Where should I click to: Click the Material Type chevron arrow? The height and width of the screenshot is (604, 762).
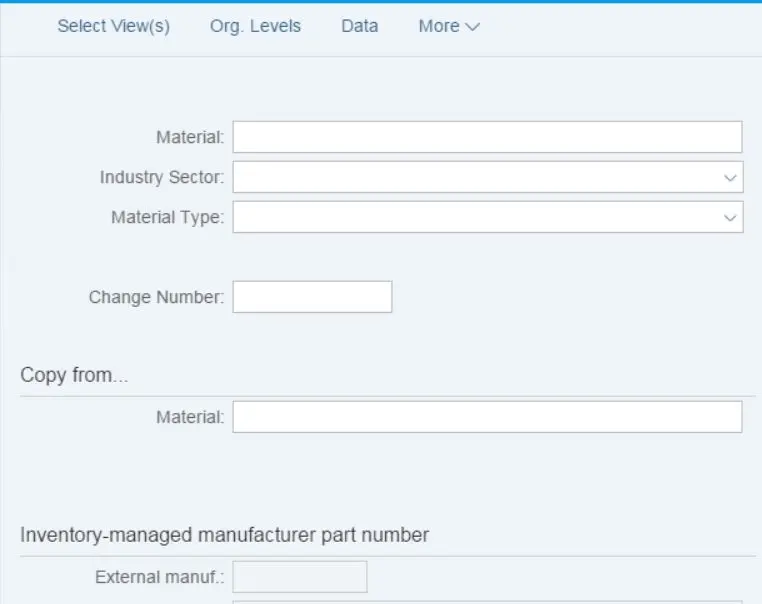click(x=730, y=218)
